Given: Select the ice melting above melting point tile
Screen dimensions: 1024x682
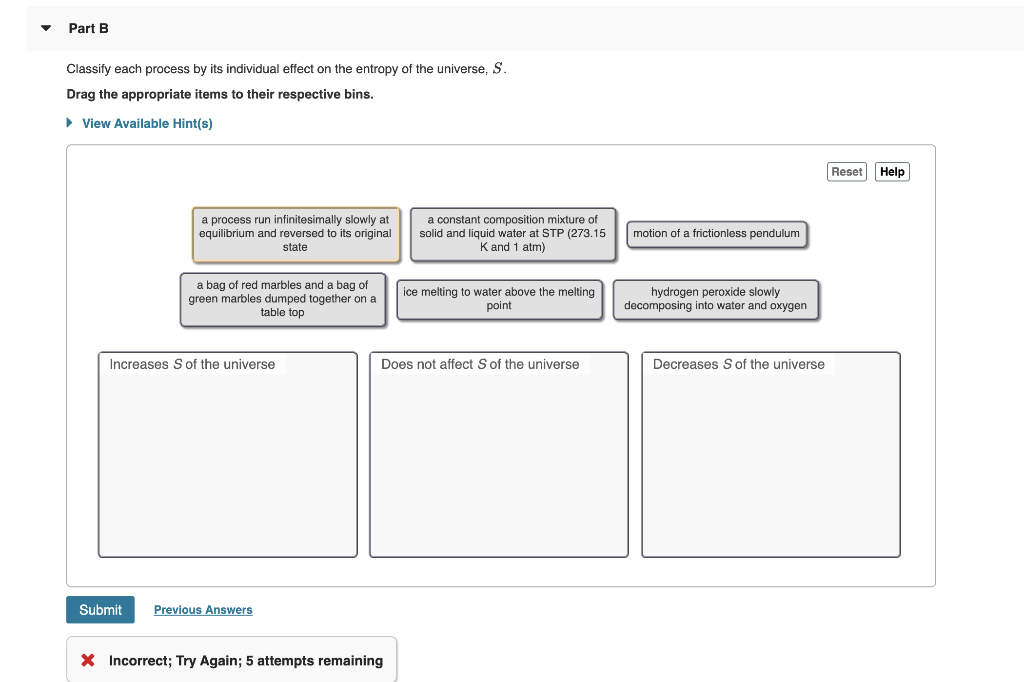Looking at the screenshot, I should [x=499, y=298].
